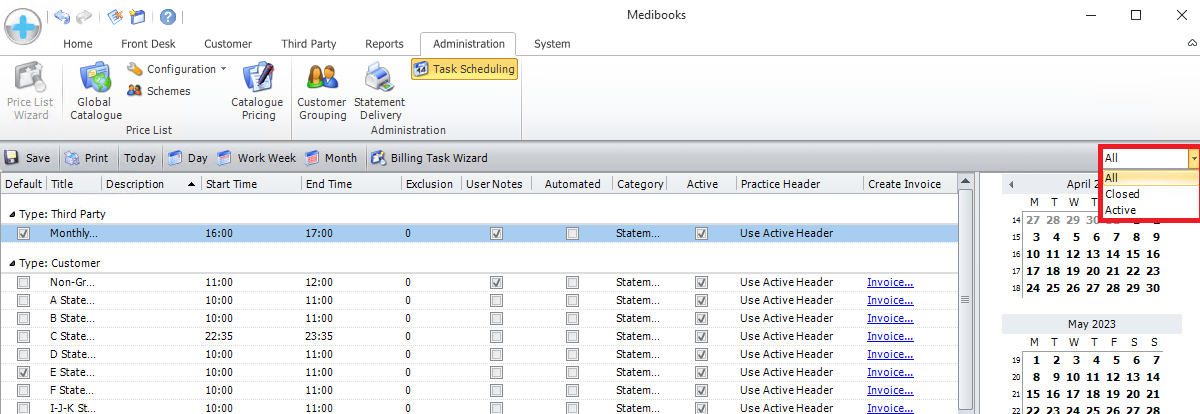Select Closed from the filter dropdown list
This screenshot has width=1200, height=414.
pyautogui.click(x=1122, y=194)
